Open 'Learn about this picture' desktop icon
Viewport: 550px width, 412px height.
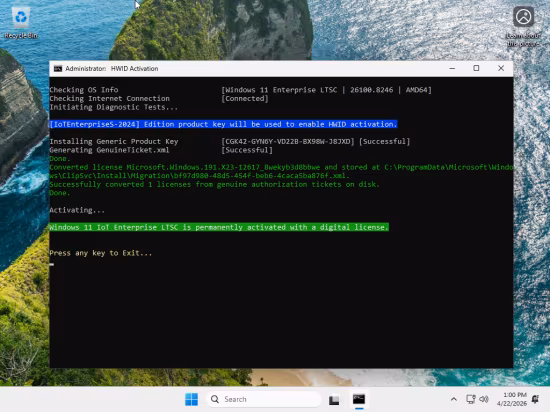pyautogui.click(x=523, y=26)
